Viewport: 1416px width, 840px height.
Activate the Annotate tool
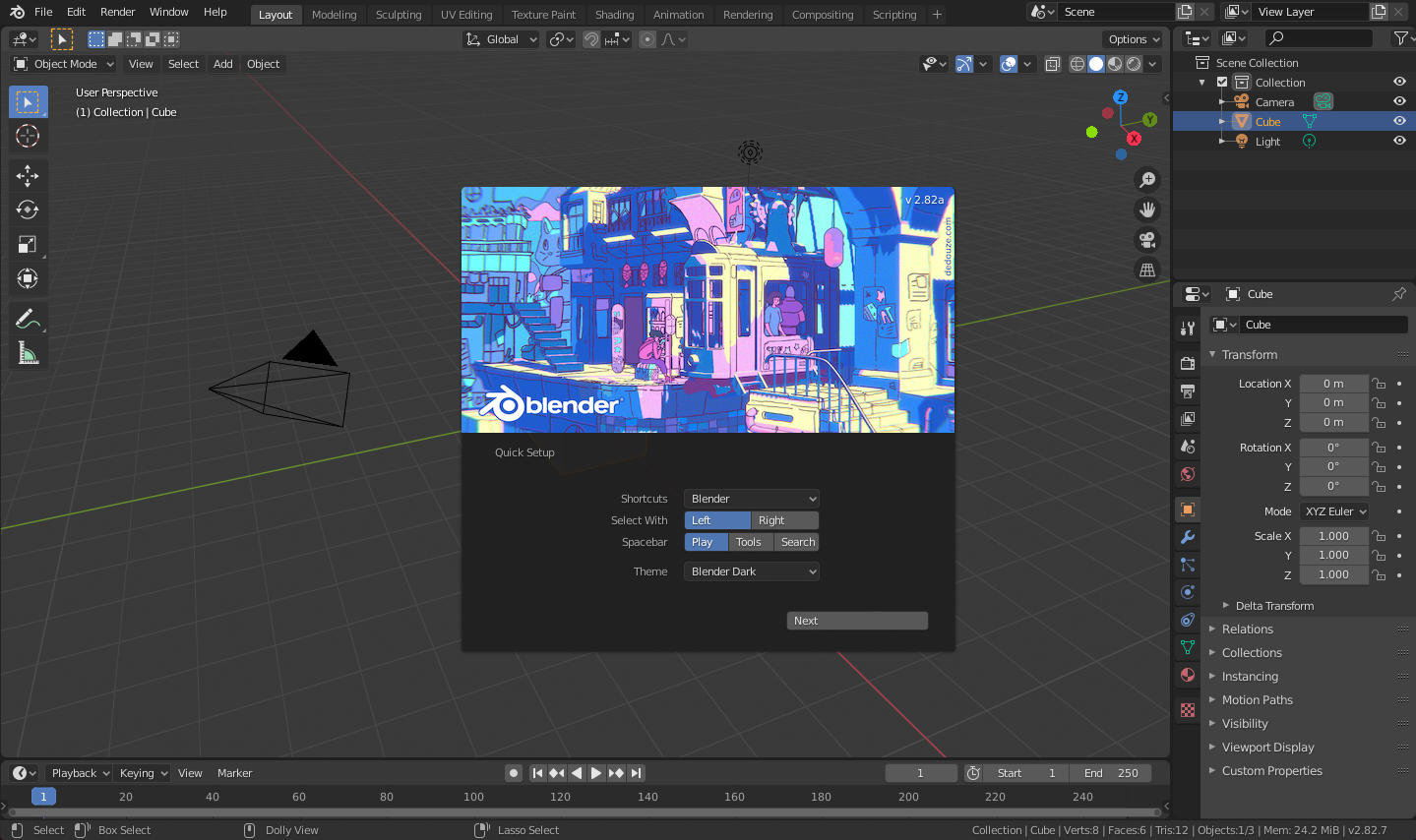28,318
